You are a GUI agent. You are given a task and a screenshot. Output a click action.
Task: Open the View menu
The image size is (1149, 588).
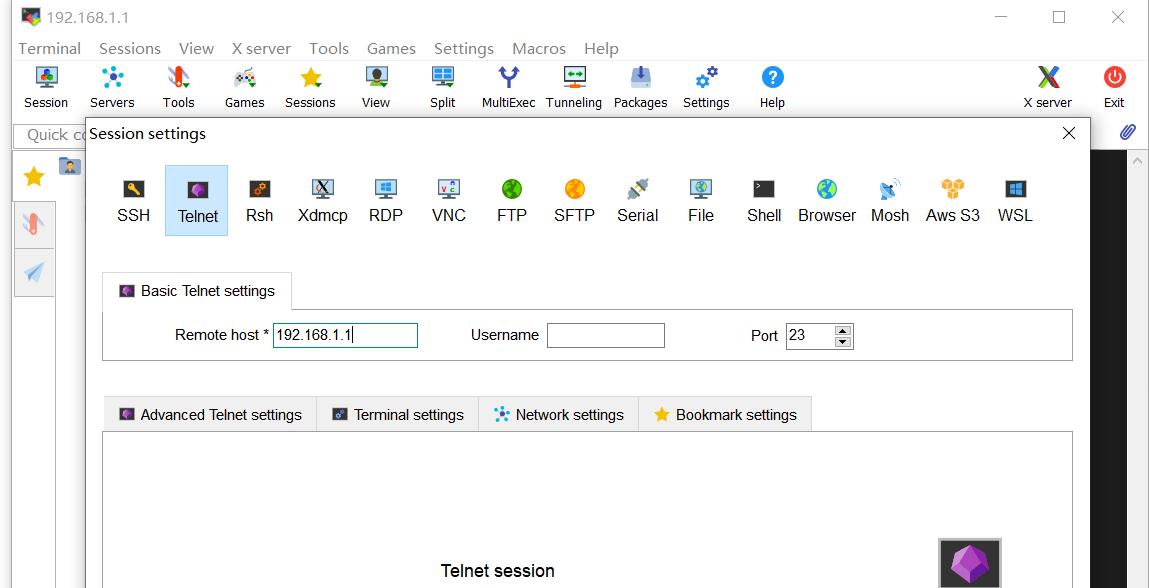[x=196, y=48]
